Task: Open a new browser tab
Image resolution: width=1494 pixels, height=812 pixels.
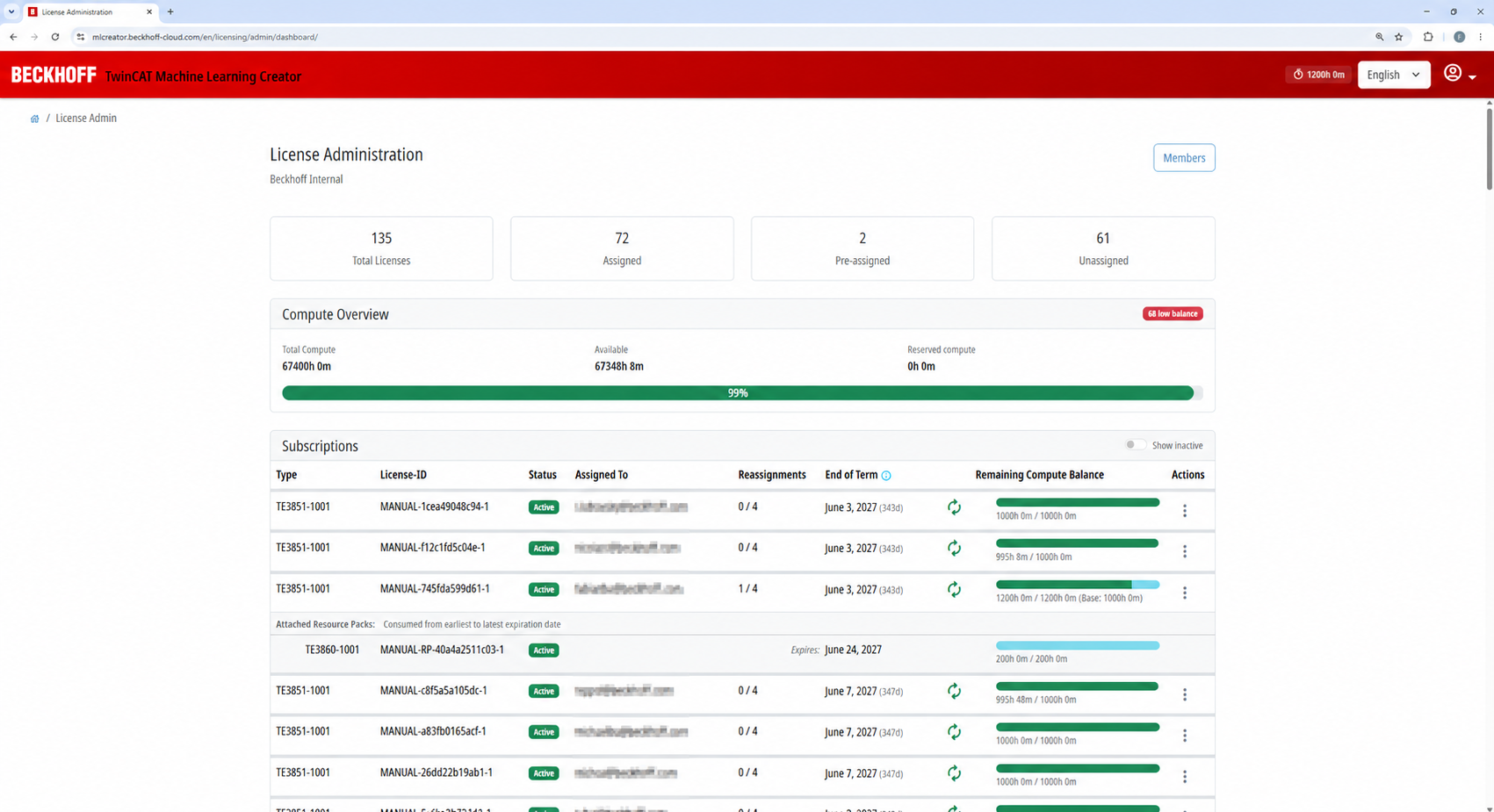Action: (x=170, y=11)
